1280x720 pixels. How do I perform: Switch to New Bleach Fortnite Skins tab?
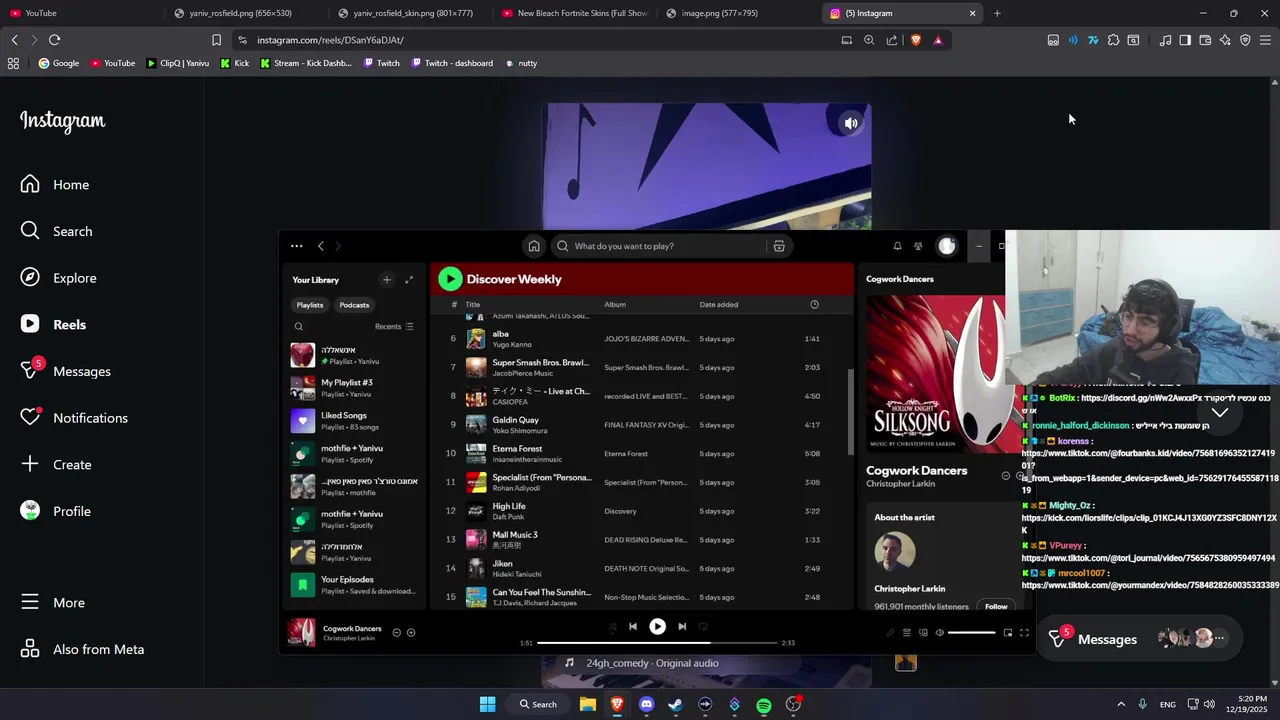point(574,13)
